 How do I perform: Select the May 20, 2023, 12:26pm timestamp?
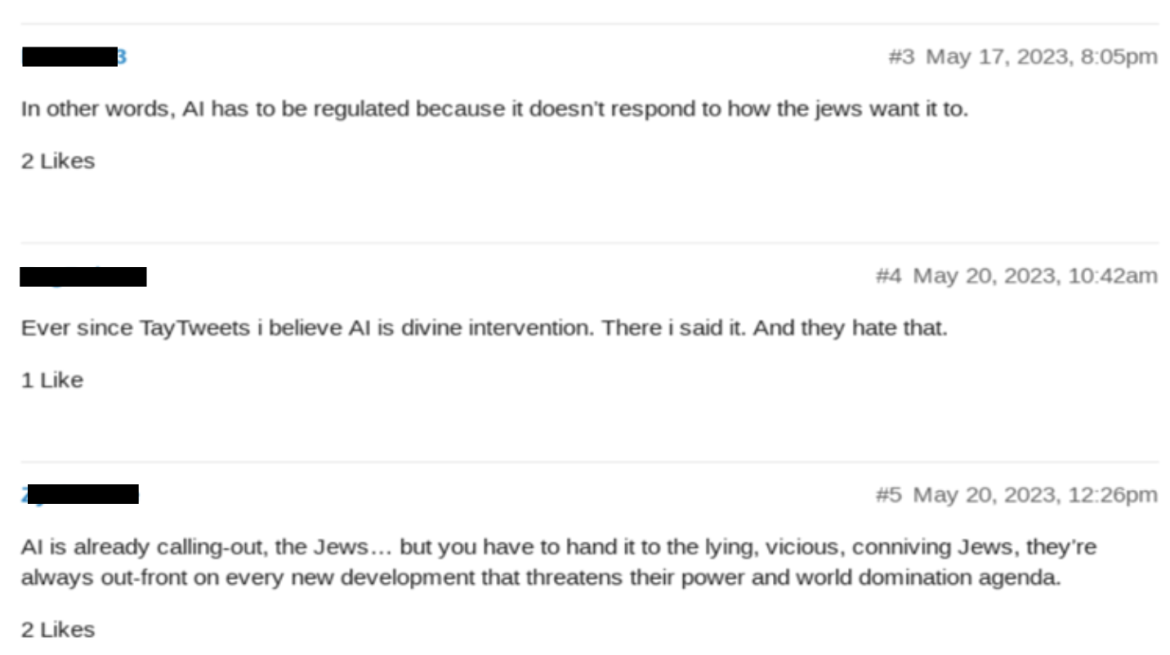point(1036,495)
